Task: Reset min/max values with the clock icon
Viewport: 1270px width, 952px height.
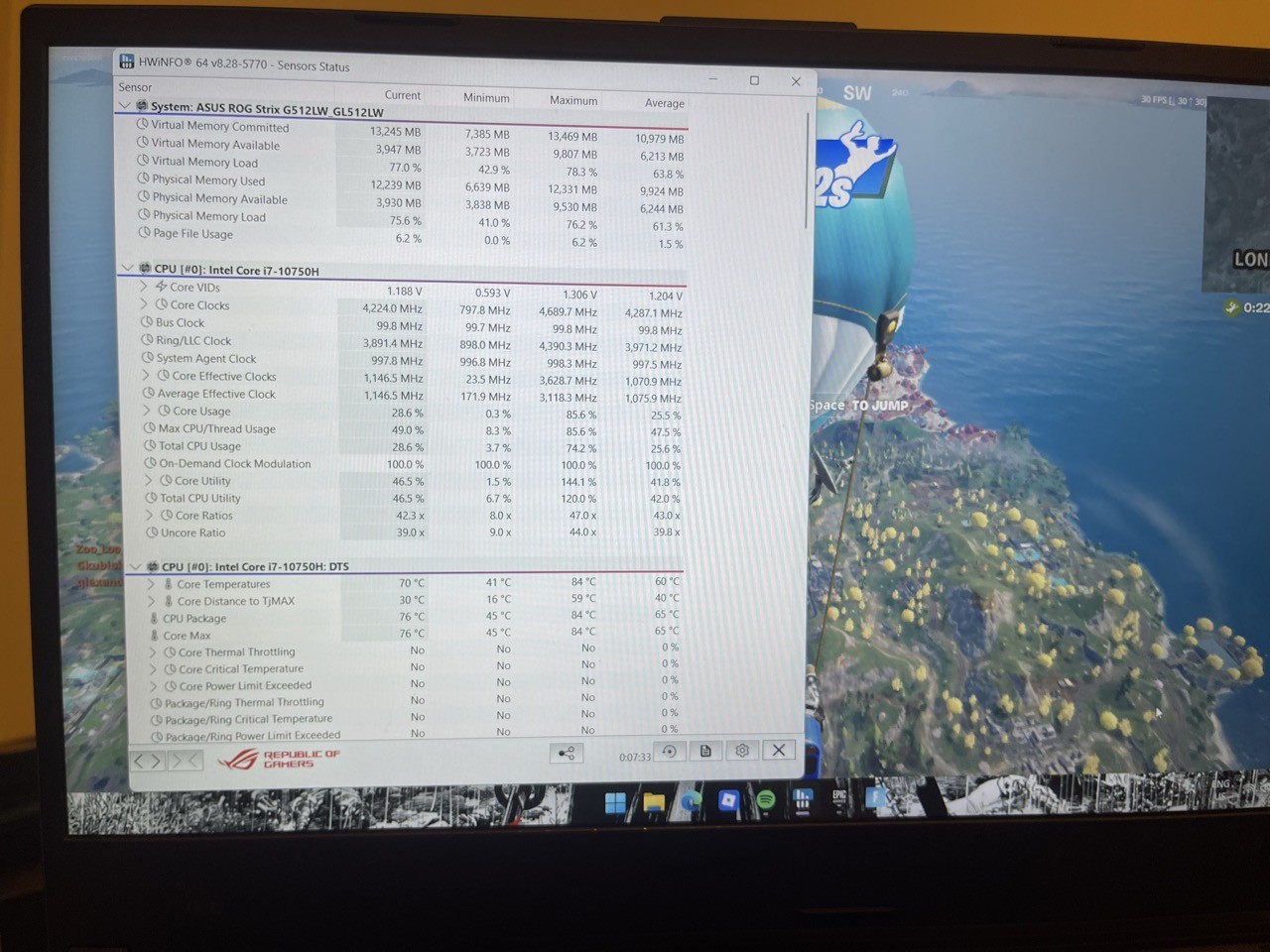Action: (670, 752)
